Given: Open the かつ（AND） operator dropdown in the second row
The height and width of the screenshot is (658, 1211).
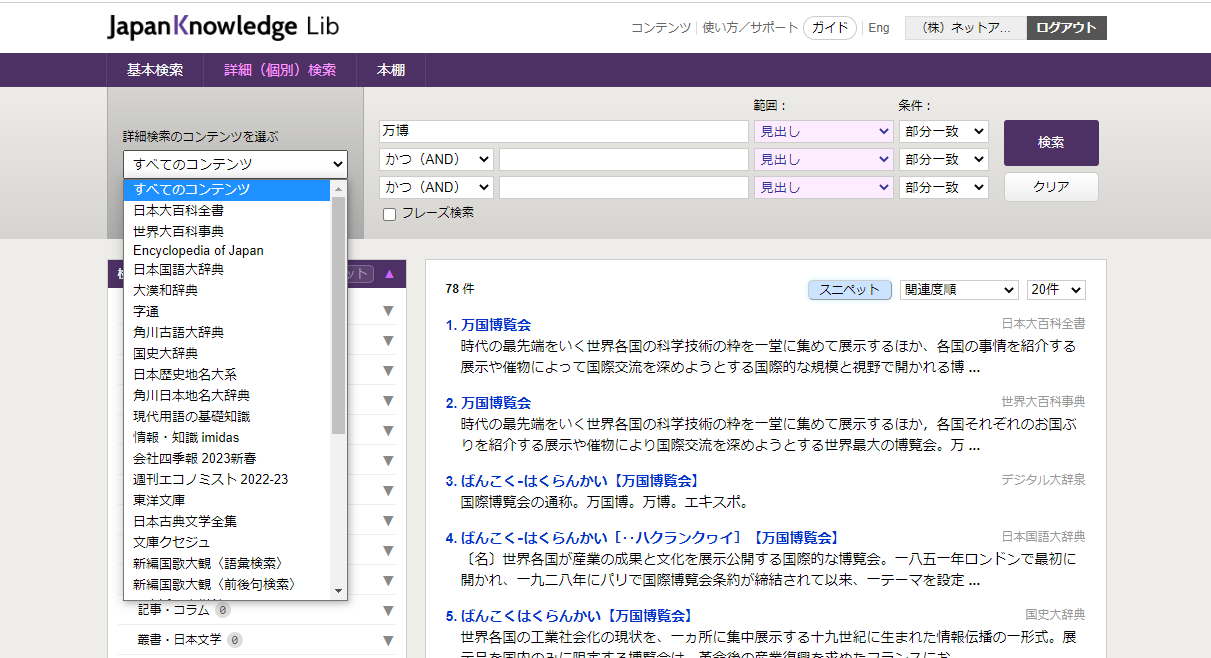Looking at the screenshot, I should click(x=436, y=159).
